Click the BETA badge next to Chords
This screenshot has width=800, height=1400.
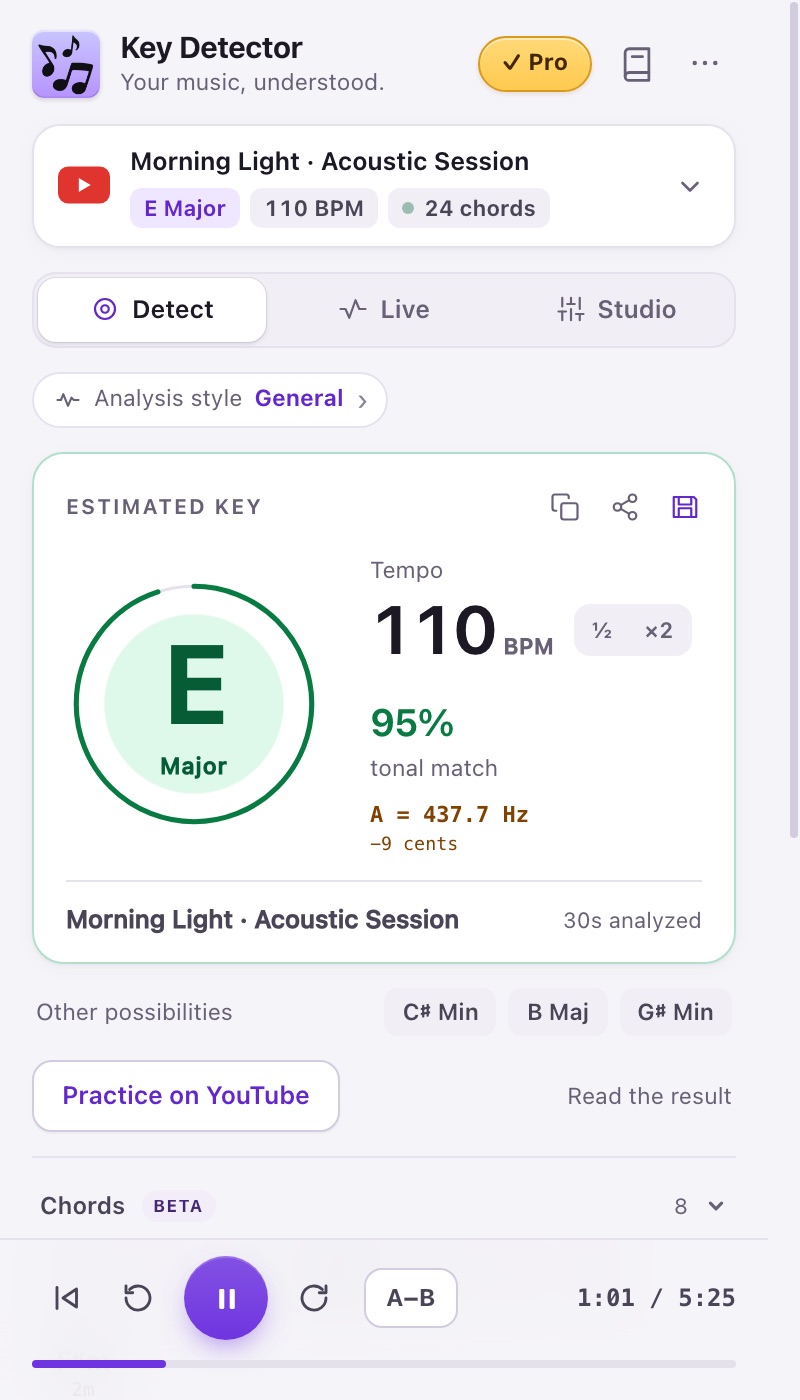(x=178, y=1206)
